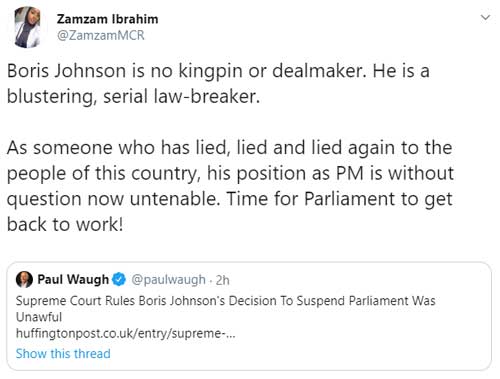Open the Zamzam Ibrahim display name

(107, 19)
